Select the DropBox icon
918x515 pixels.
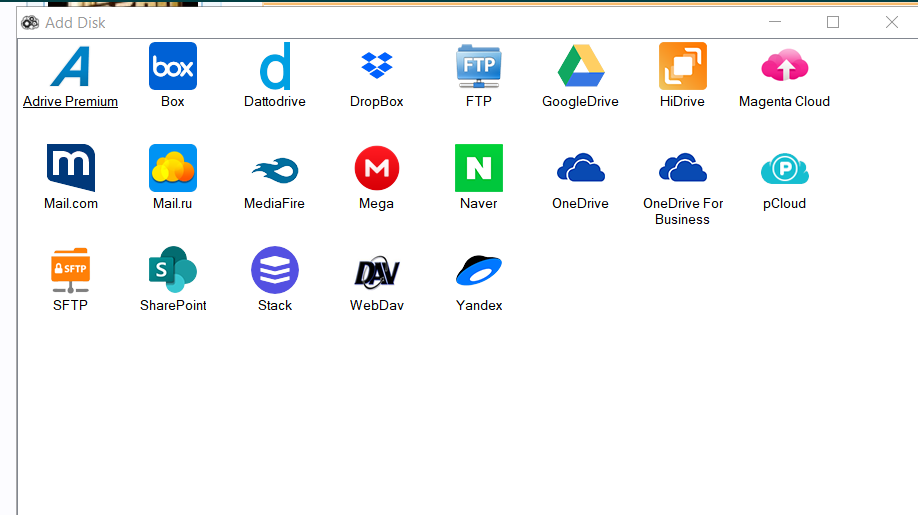377,66
